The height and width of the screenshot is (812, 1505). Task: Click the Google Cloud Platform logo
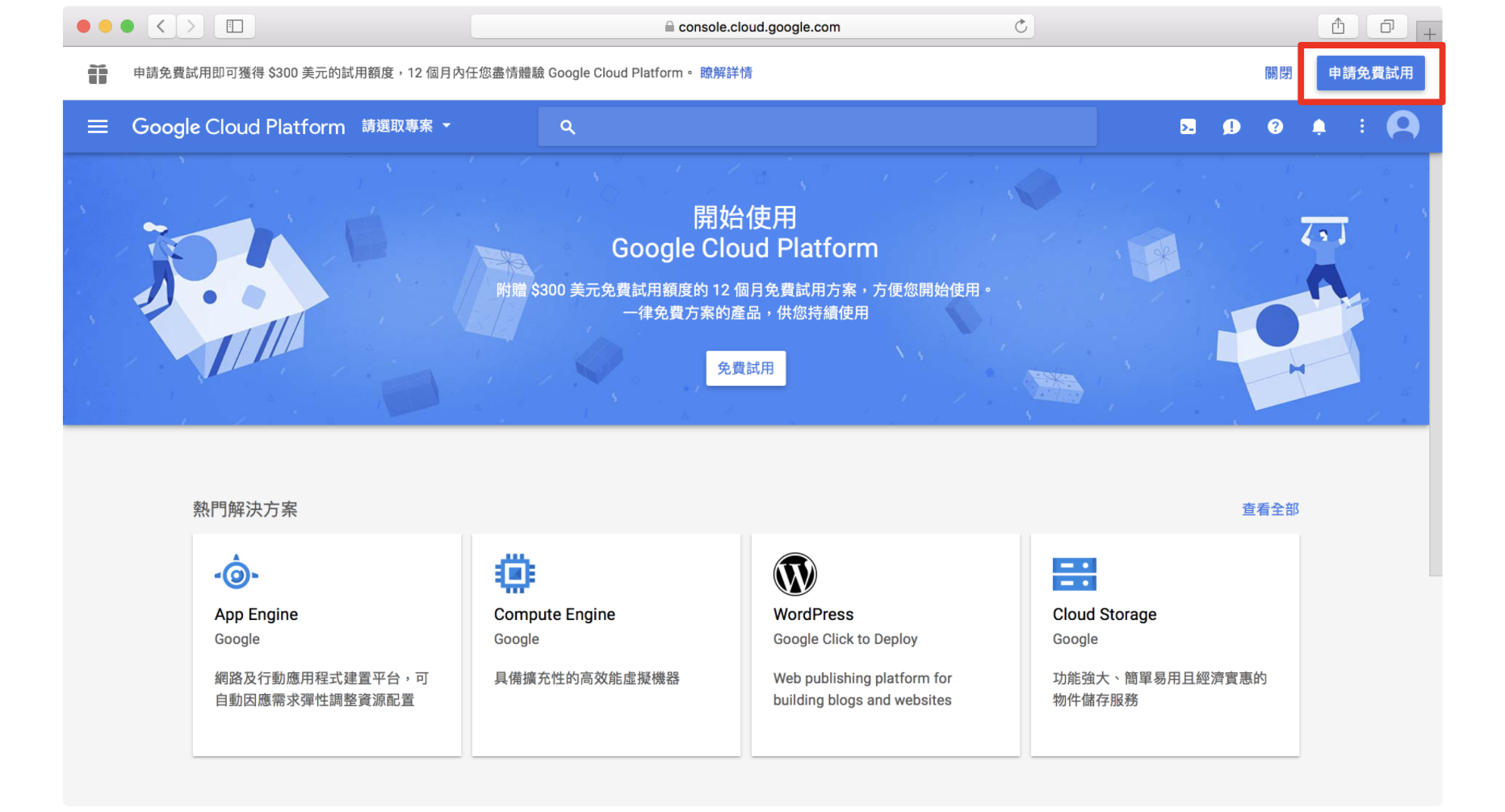click(238, 127)
